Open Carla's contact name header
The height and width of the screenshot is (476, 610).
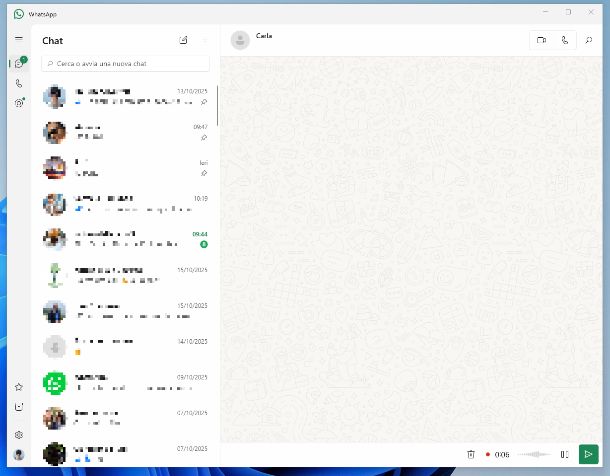264,36
